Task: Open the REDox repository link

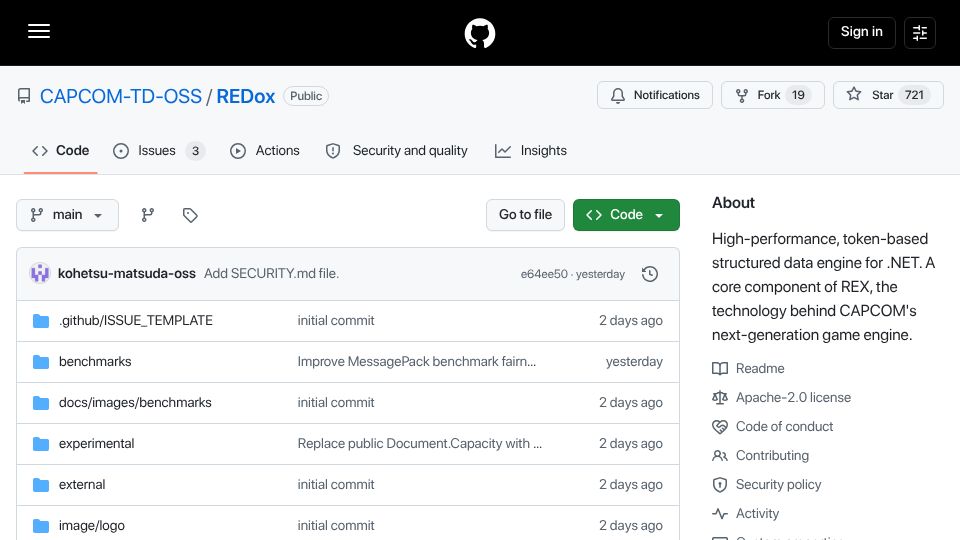Action: 246,96
